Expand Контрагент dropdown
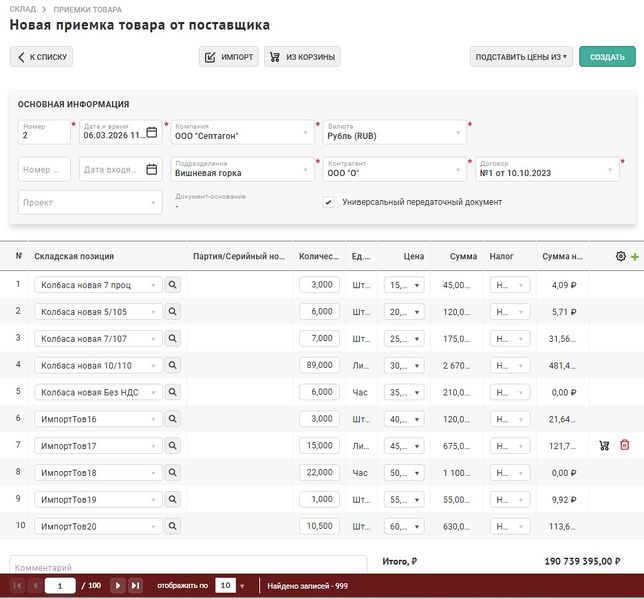 tap(458, 170)
